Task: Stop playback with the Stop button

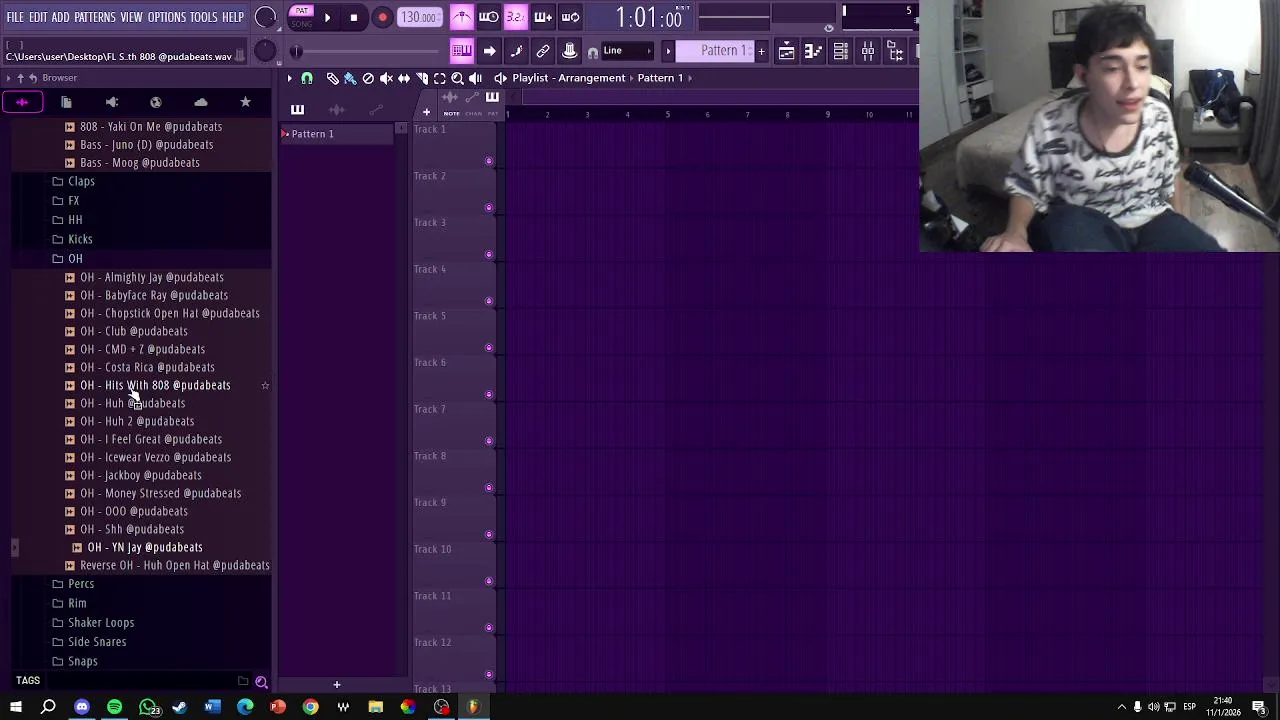Action: [353, 17]
